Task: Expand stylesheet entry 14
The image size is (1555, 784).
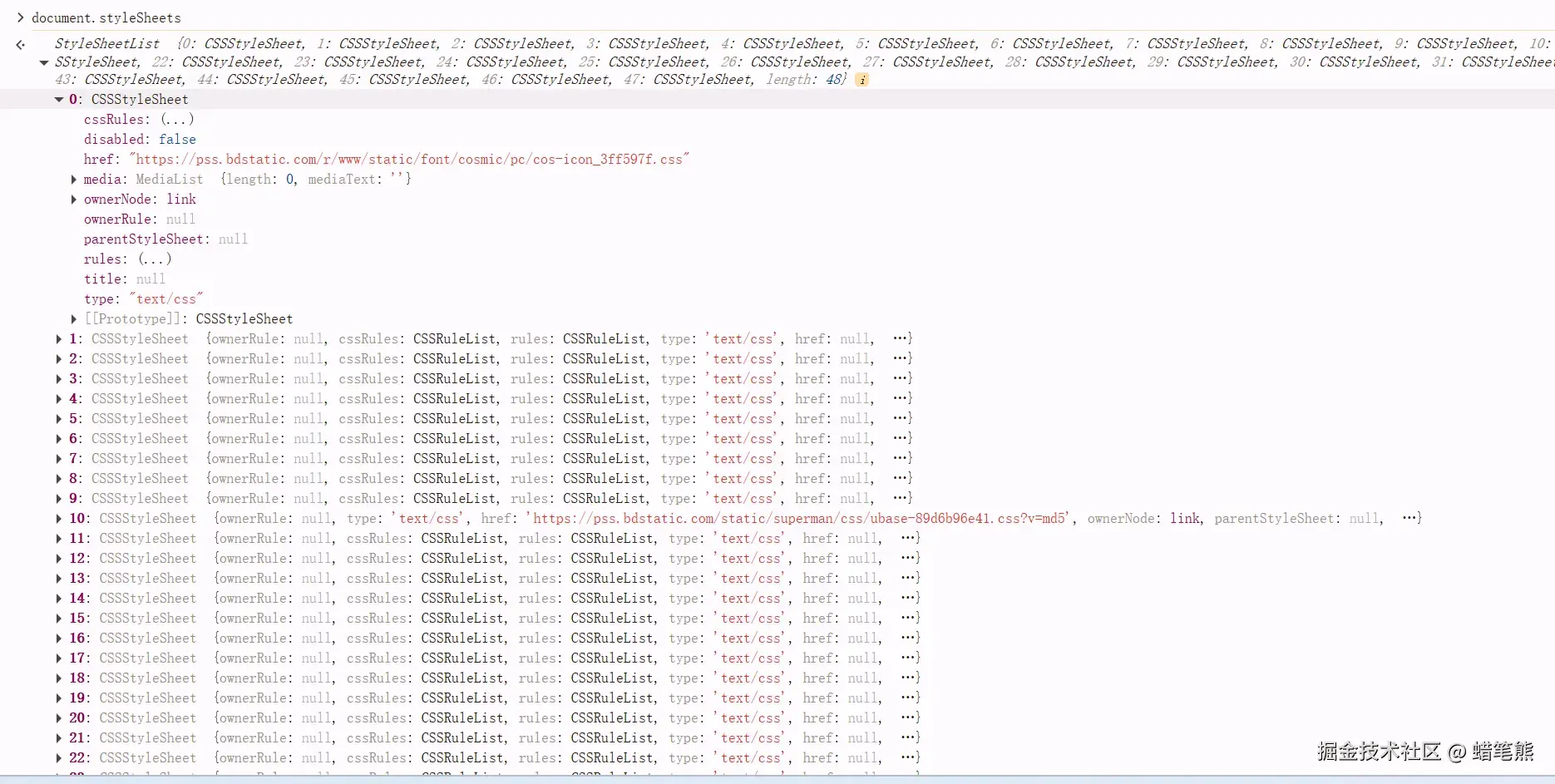Action: pyautogui.click(x=59, y=599)
